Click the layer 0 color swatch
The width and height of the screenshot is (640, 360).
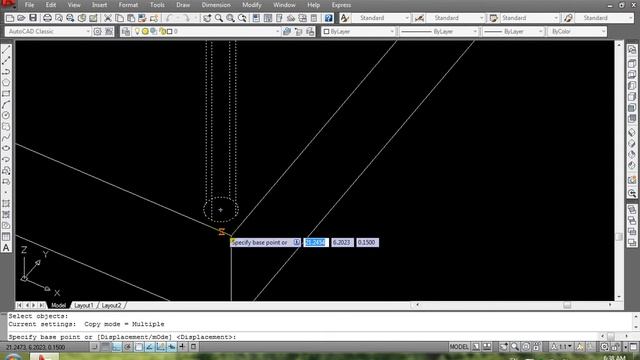(169, 31)
